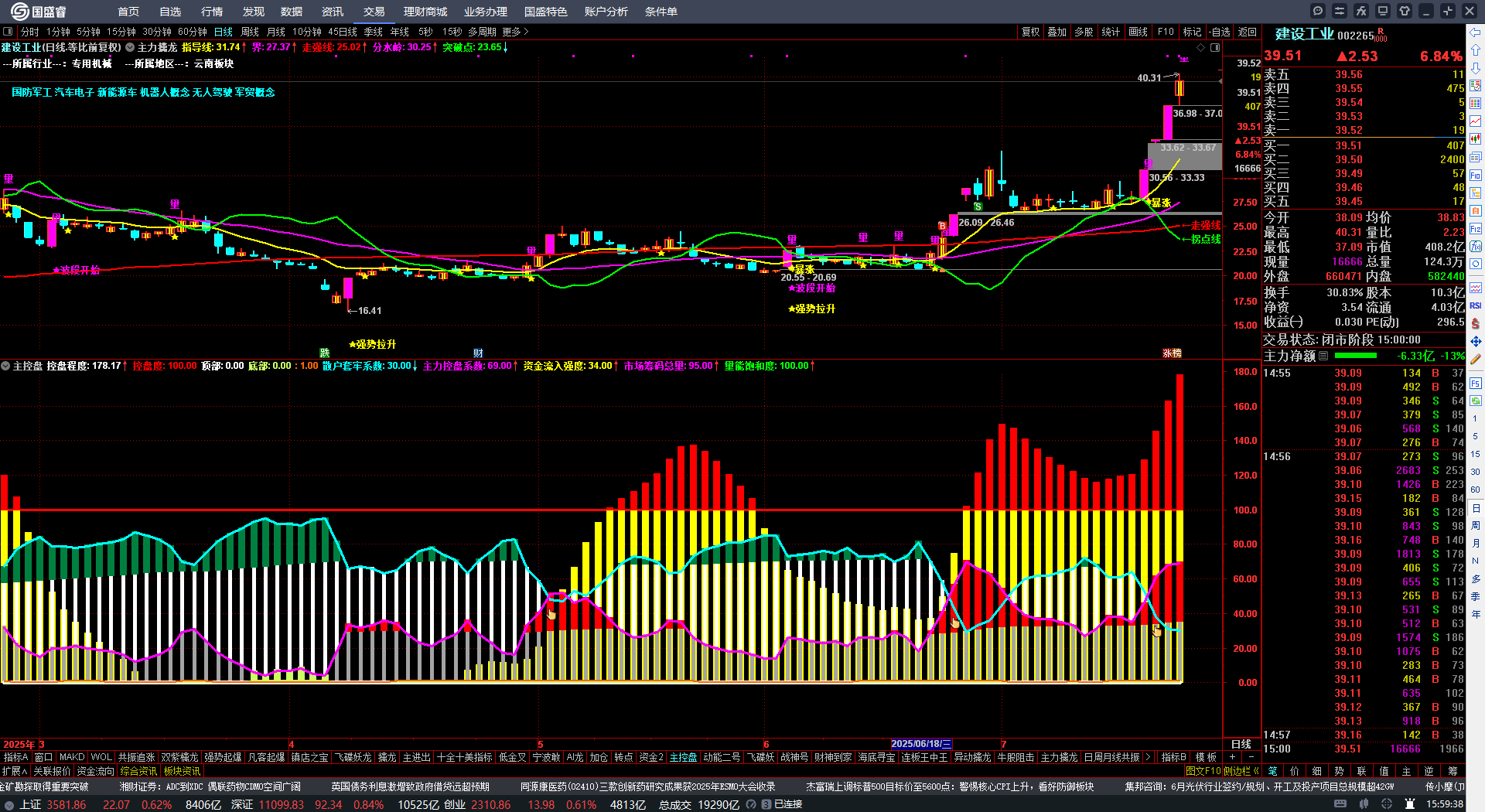Image resolution: width=1485 pixels, height=812 pixels.
Task: Click the candlestick icon in status bar
Action: [1363, 804]
